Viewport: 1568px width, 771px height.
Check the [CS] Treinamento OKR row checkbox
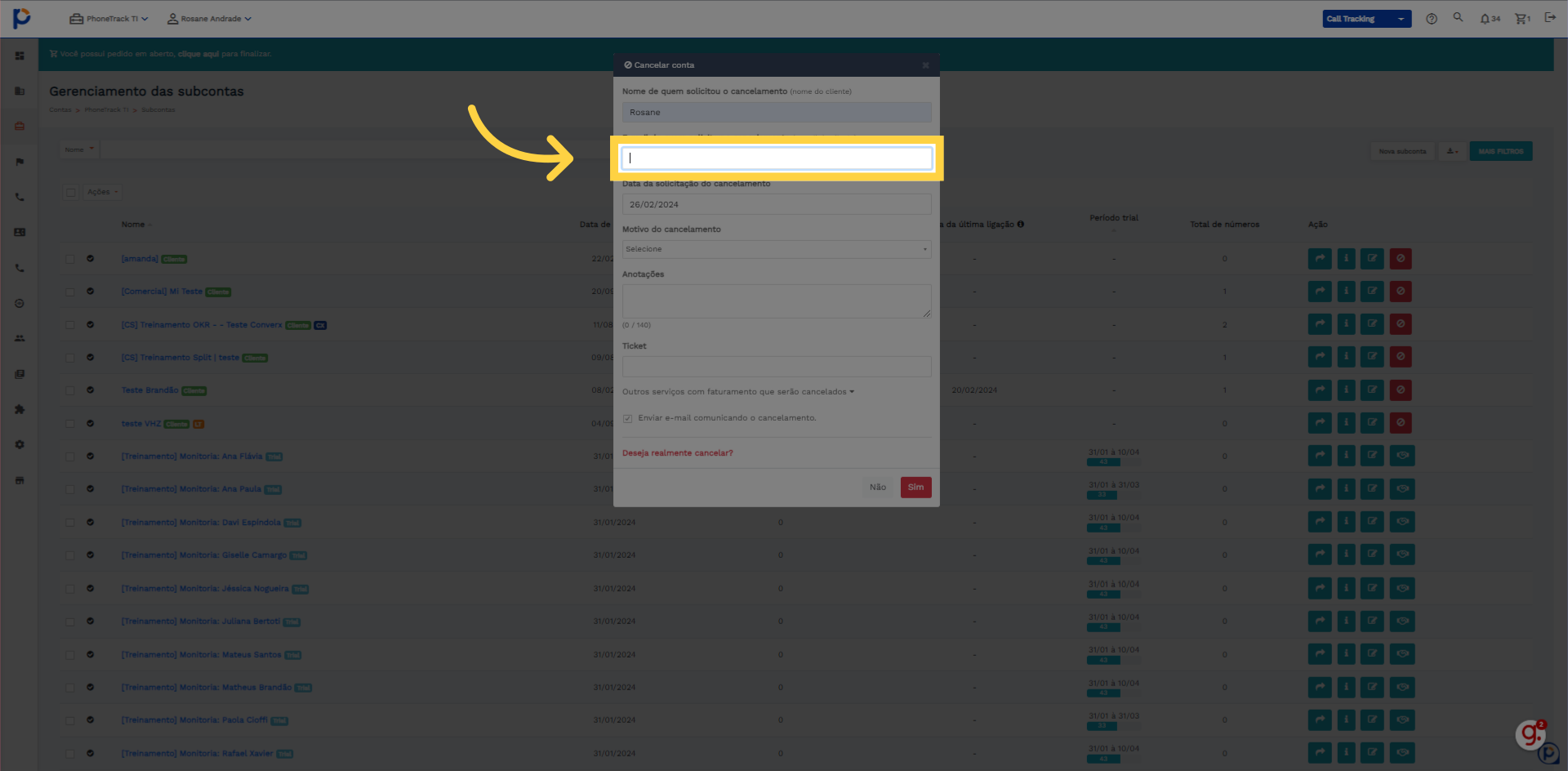[70, 325]
